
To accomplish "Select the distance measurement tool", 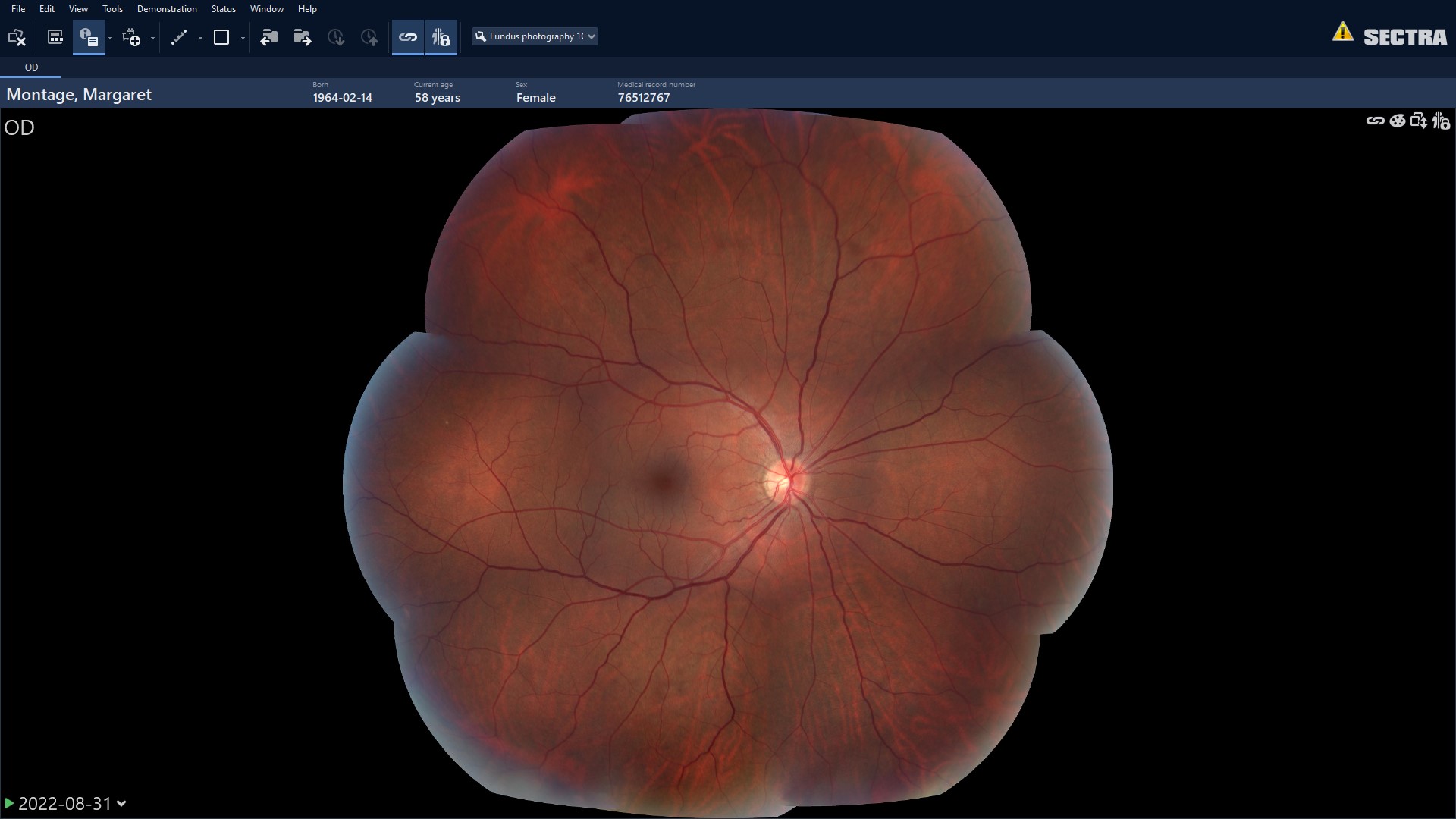I will coord(180,37).
